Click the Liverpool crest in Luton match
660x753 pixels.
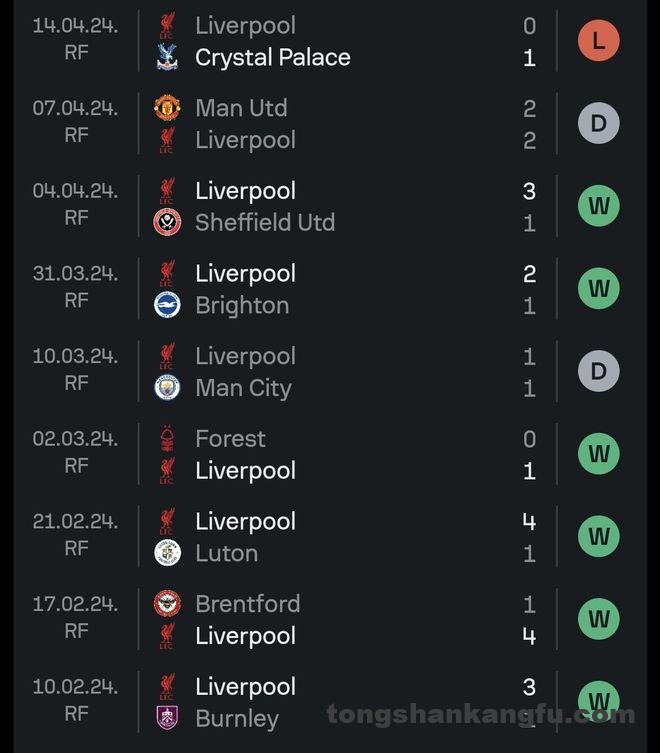[167, 521]
